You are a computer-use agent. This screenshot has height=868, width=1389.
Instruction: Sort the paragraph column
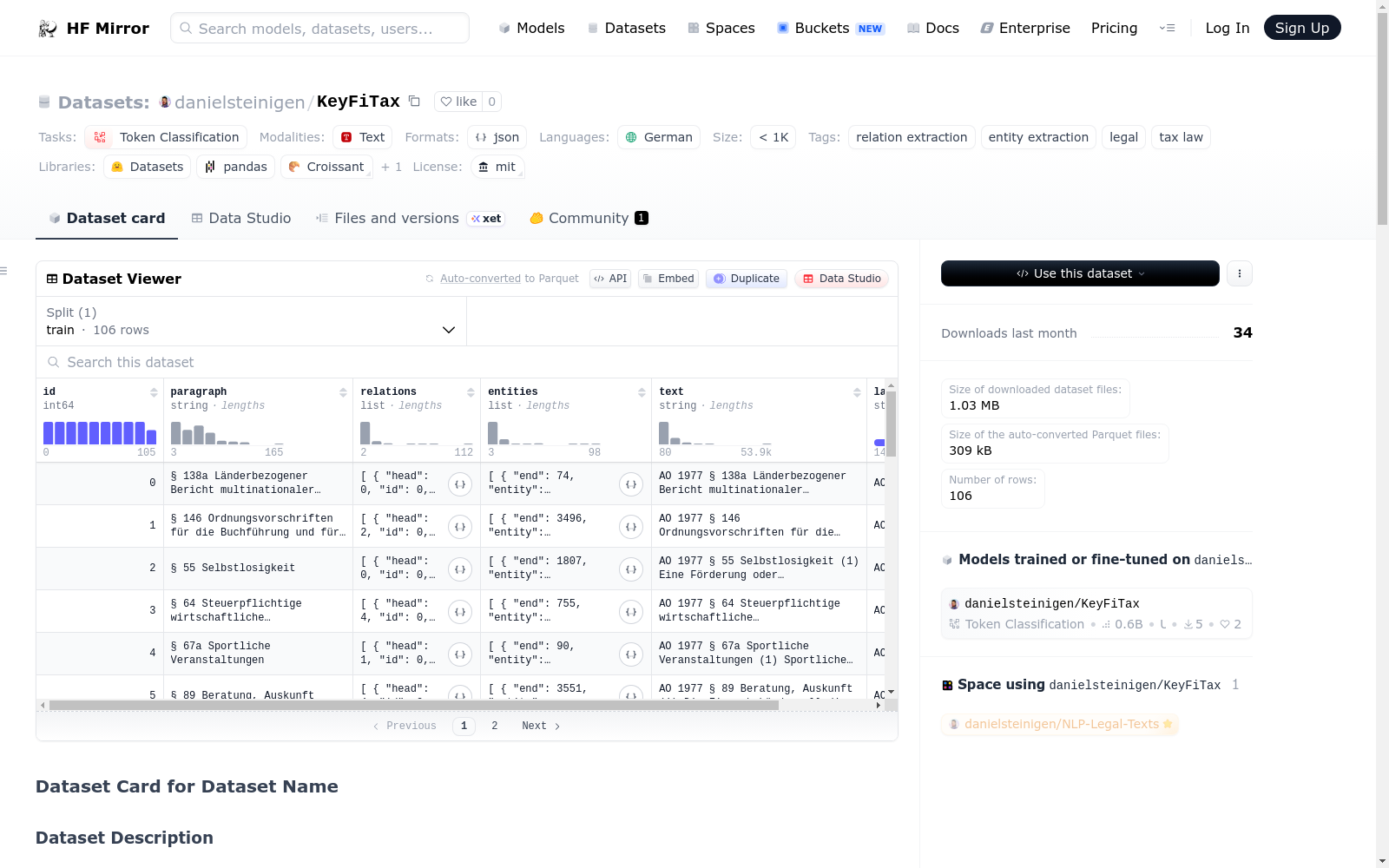tap(343, 392)
